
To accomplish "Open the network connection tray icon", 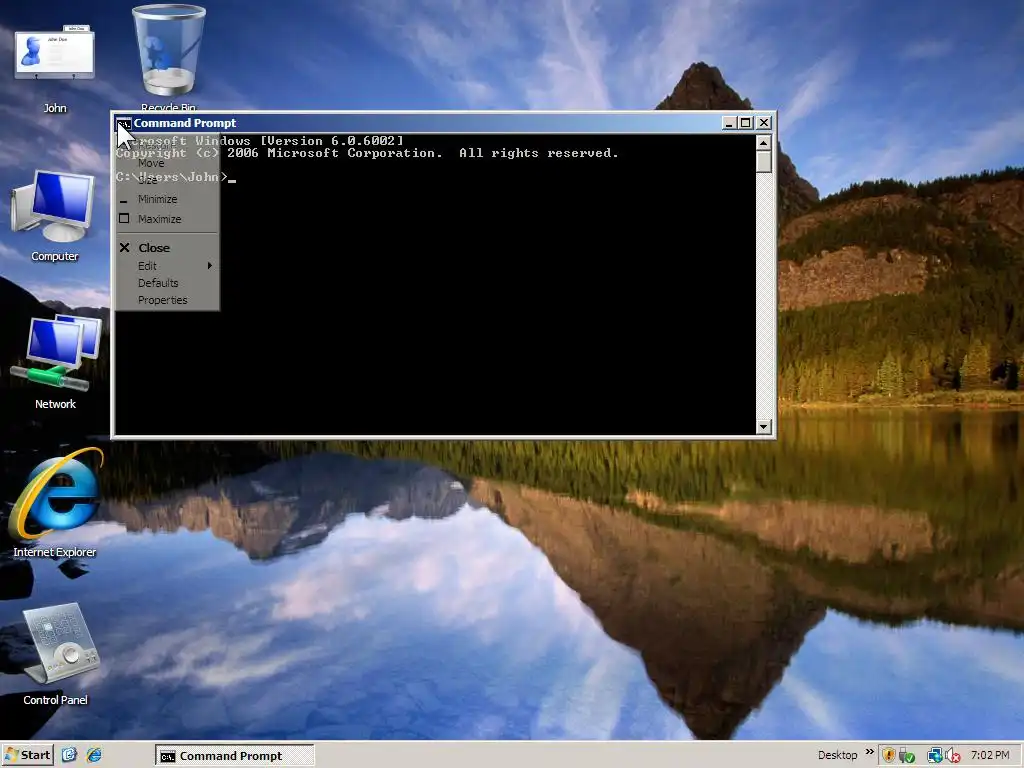I will pyautogui.click(x=935, y=756).
